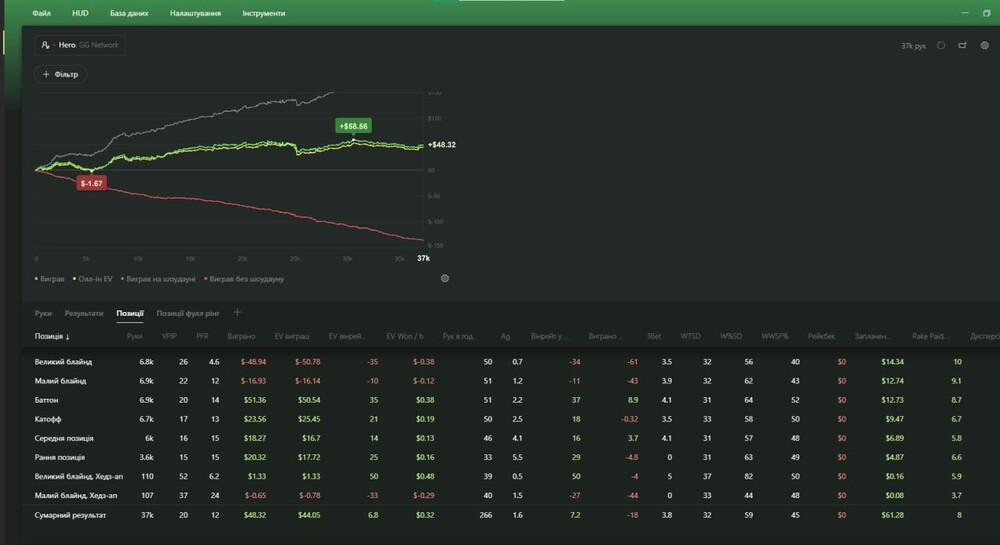Switch to the Результати tab
The width and height of the screenshot is (1000, 545).
click(x=84, y=313)
